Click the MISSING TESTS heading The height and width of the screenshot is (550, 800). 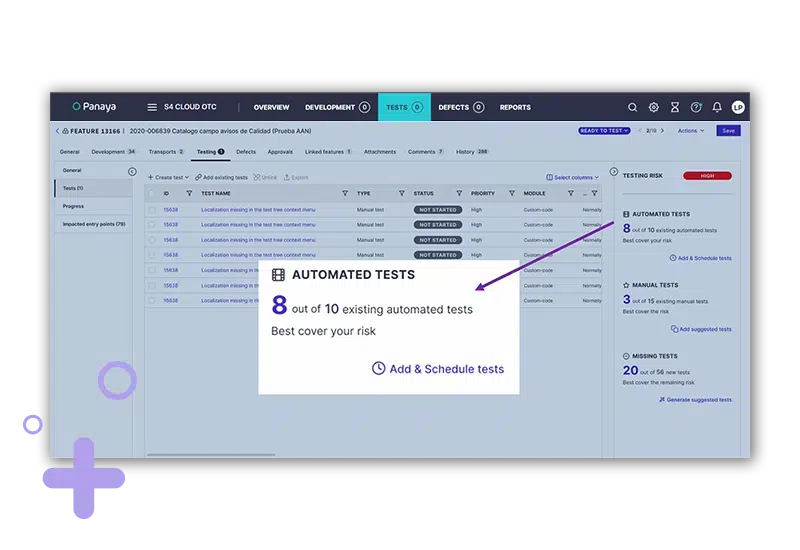655,356
